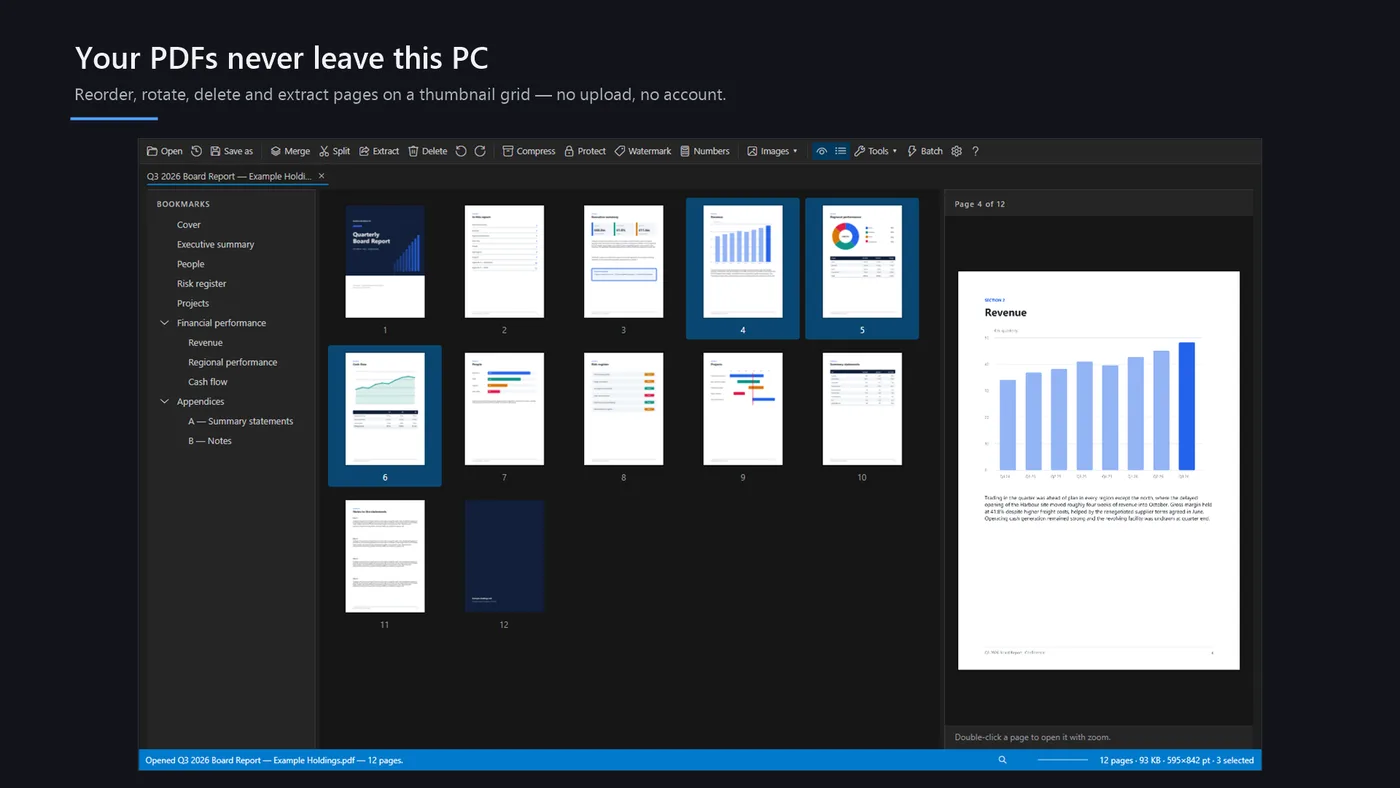Open the Protect padlock tool
This screenshot has height=788, width=1400.
click(x=585, y=151)
